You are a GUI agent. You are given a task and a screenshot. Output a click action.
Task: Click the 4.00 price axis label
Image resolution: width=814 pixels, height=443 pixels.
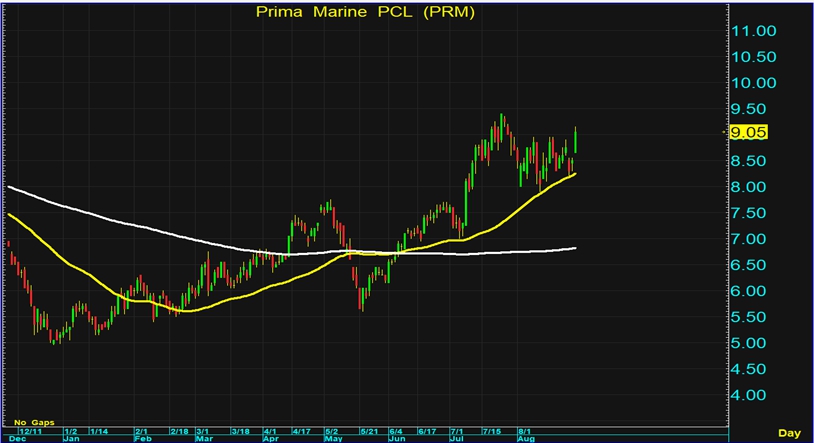(748, 395)
